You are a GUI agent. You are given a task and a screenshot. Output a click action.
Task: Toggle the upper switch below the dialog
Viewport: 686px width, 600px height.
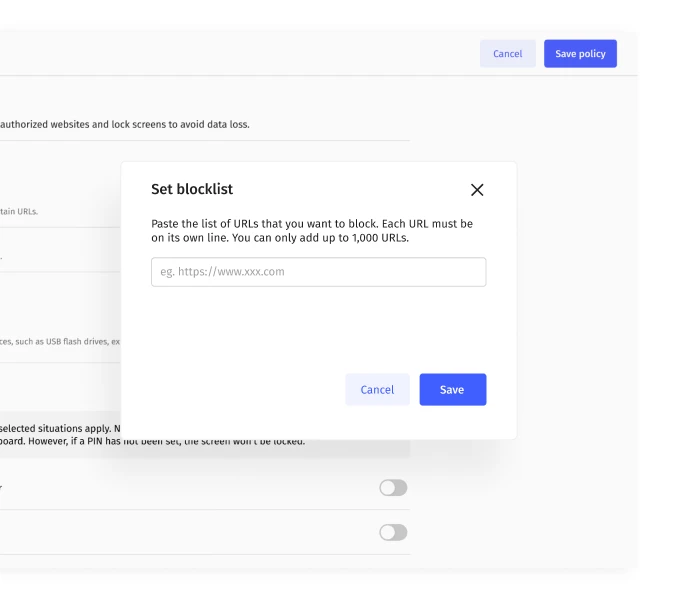393,488
